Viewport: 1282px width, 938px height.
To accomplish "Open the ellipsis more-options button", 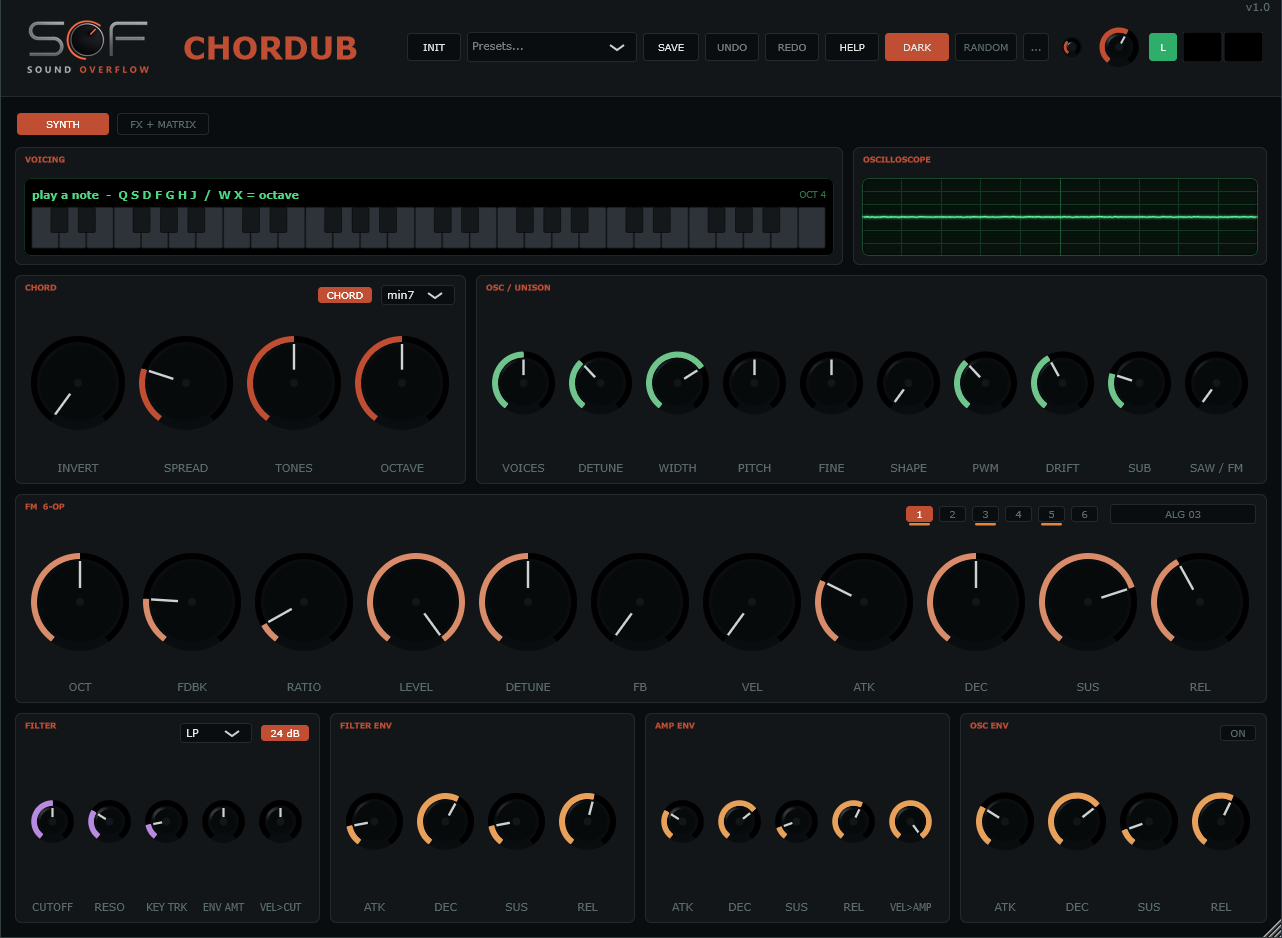I will coord(1036,47).
